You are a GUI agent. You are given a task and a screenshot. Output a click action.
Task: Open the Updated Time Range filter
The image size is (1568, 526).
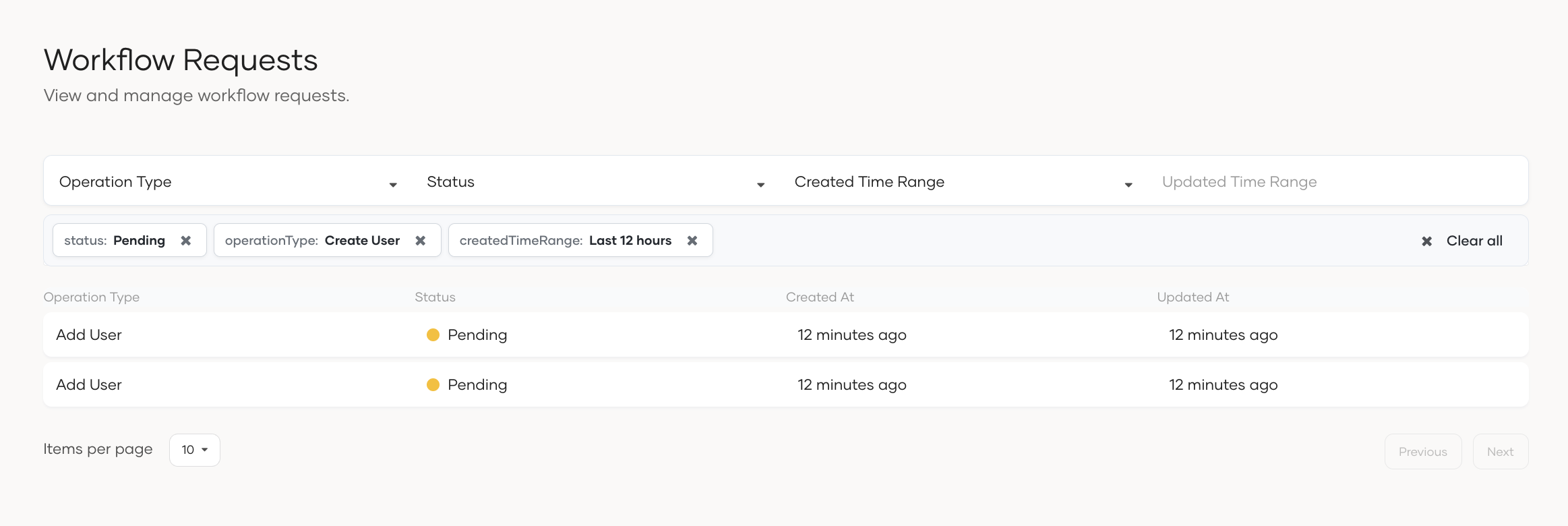(1337, 181)
